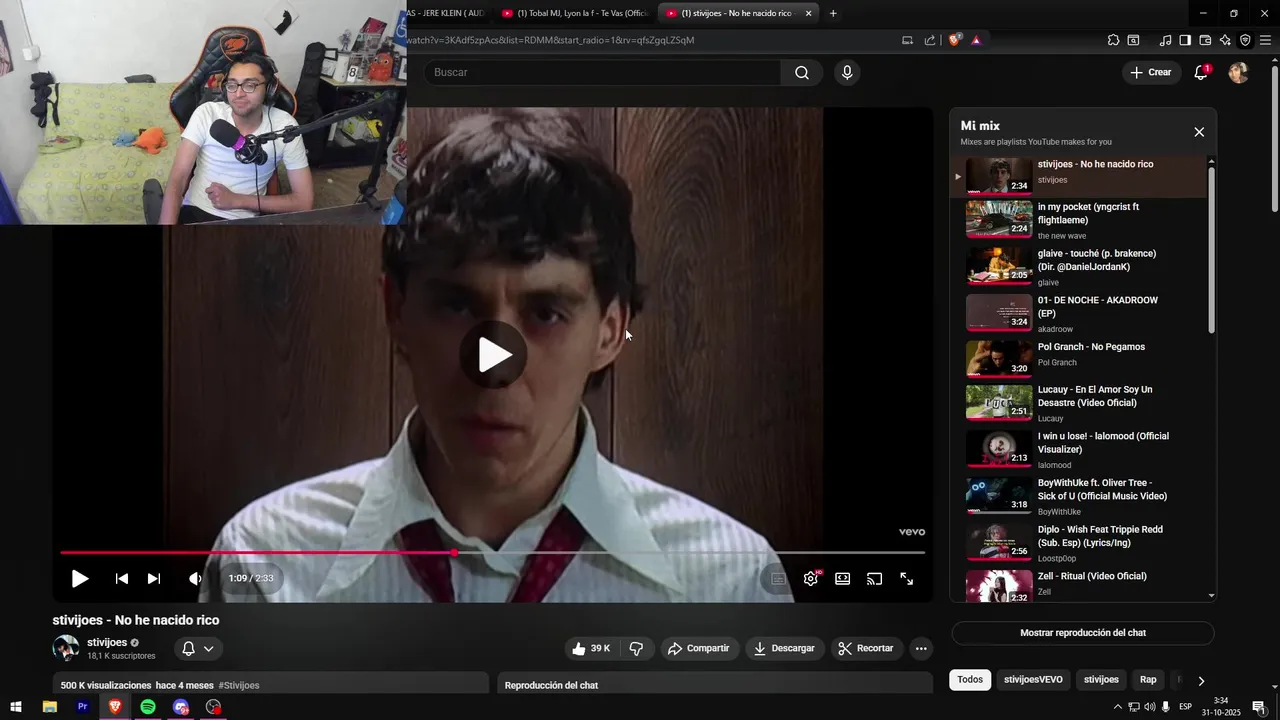
Task: Like the video with the thumbs-up
Action: 590,649
